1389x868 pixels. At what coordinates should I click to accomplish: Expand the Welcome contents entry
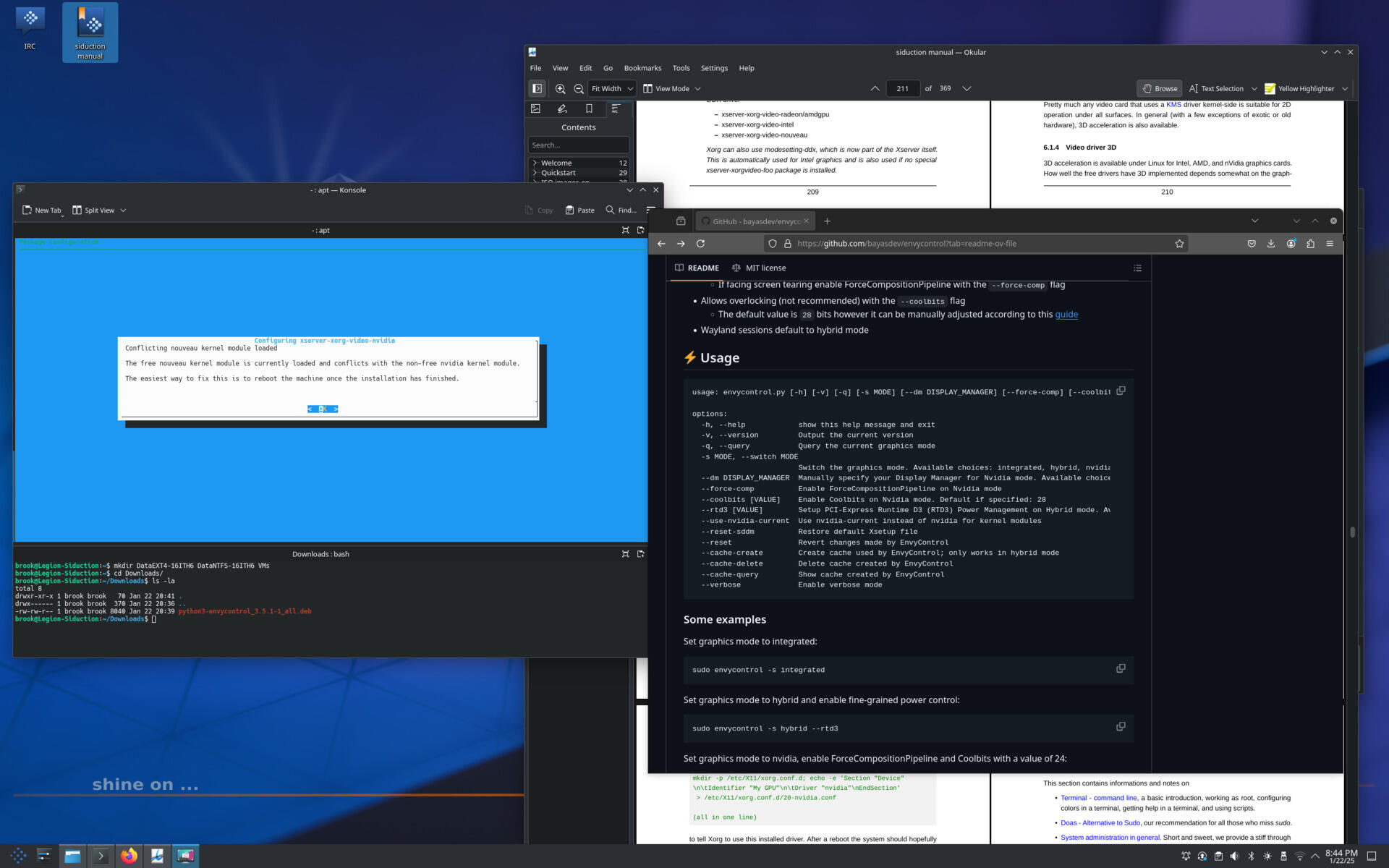pyautogui.click(x=535, y=163)
